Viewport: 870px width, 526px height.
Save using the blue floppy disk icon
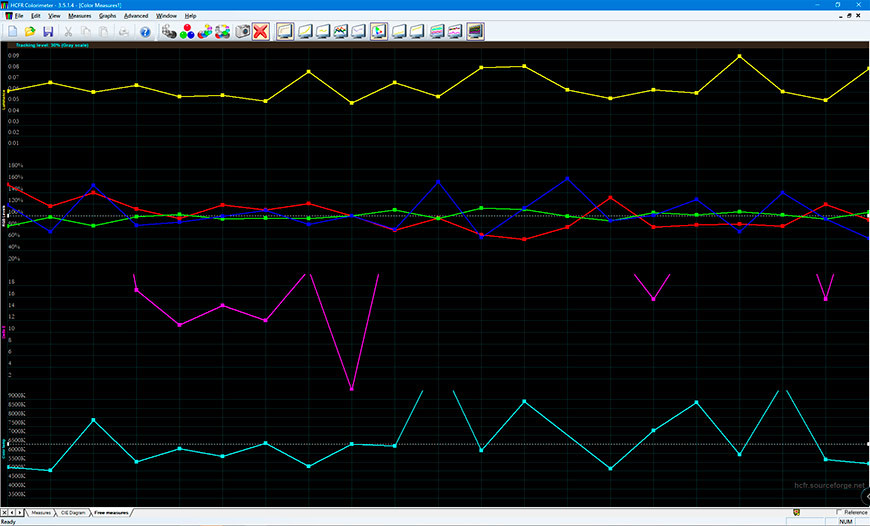[x=48, y=32]
